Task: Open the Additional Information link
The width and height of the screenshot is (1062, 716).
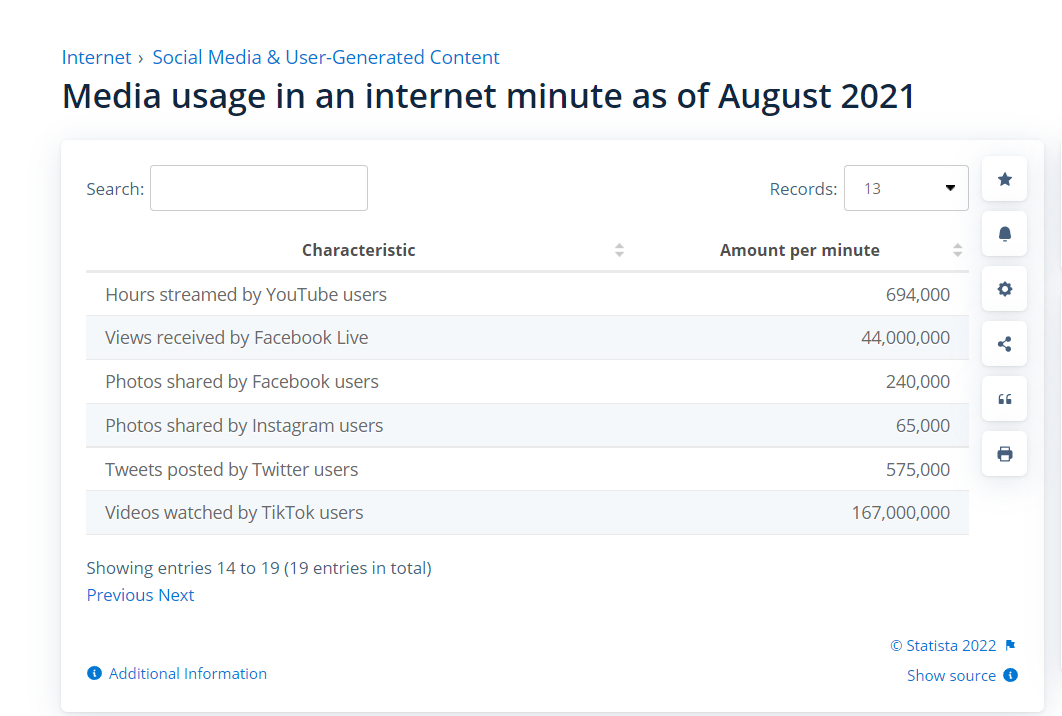Action: (188, 674)
